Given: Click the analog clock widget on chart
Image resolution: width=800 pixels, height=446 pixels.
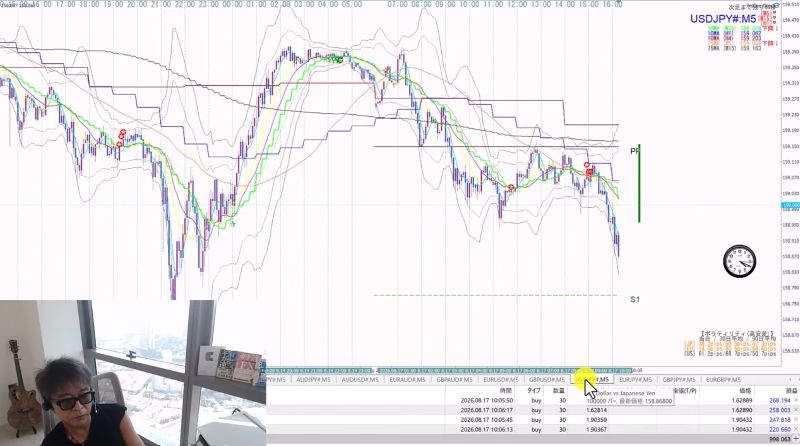Looking at the screenshot, I should 739,261.
